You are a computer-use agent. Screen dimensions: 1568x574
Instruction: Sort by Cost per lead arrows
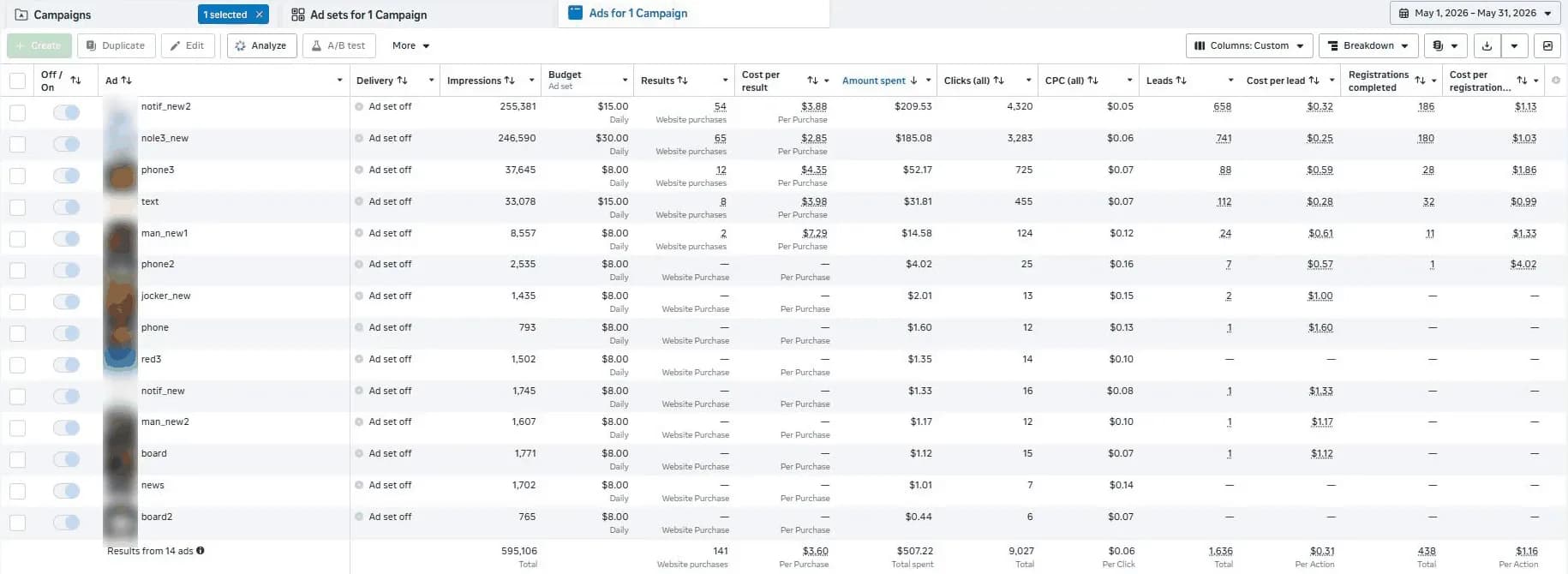(1314, 81)
